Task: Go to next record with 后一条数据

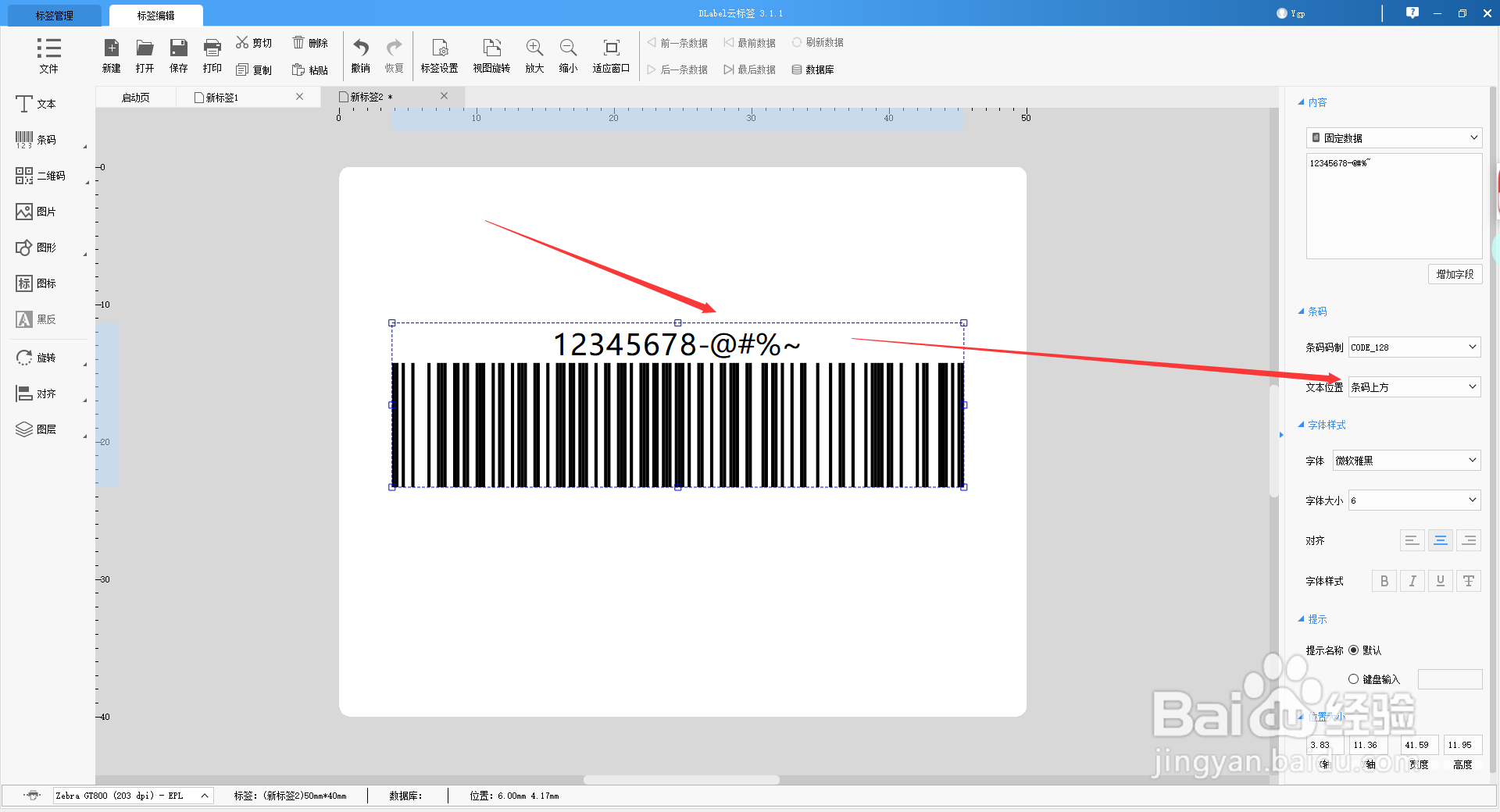Action: point(677,69)
